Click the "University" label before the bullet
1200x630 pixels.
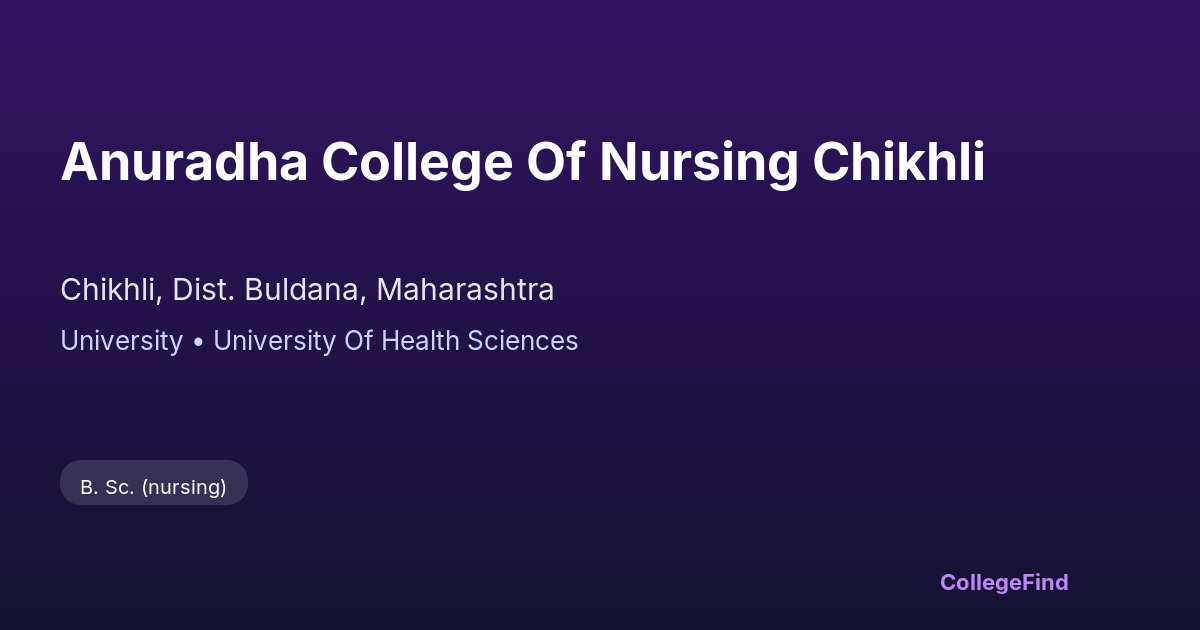(121, 341)
